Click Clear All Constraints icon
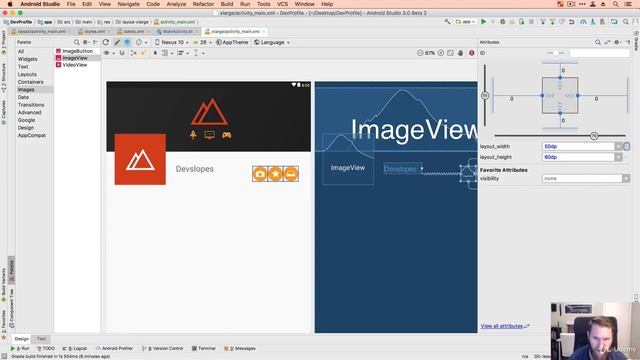 [x=133, y=53]
